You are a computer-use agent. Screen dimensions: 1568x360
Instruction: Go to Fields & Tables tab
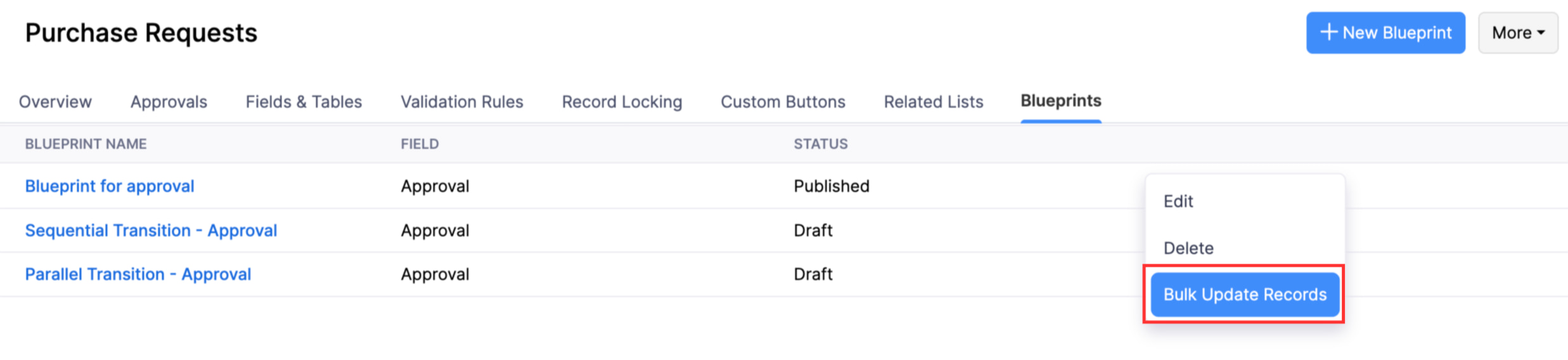coord(304,101)
